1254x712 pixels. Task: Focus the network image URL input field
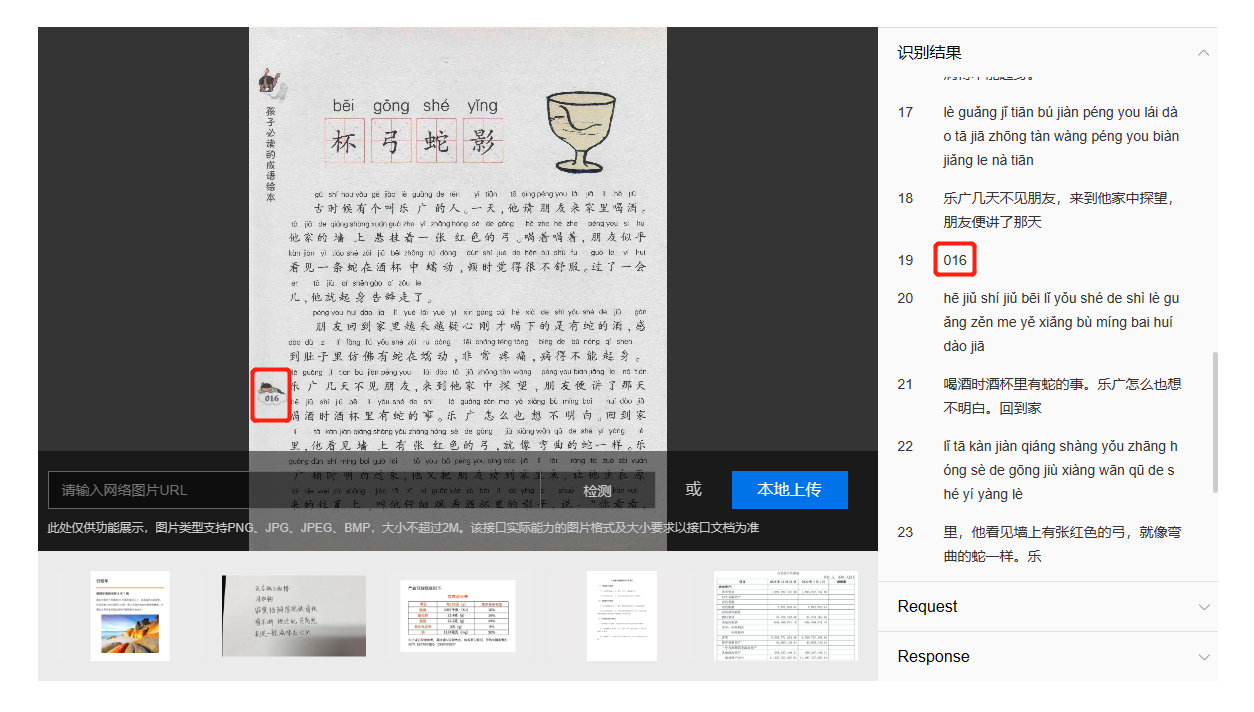[300, 490]
